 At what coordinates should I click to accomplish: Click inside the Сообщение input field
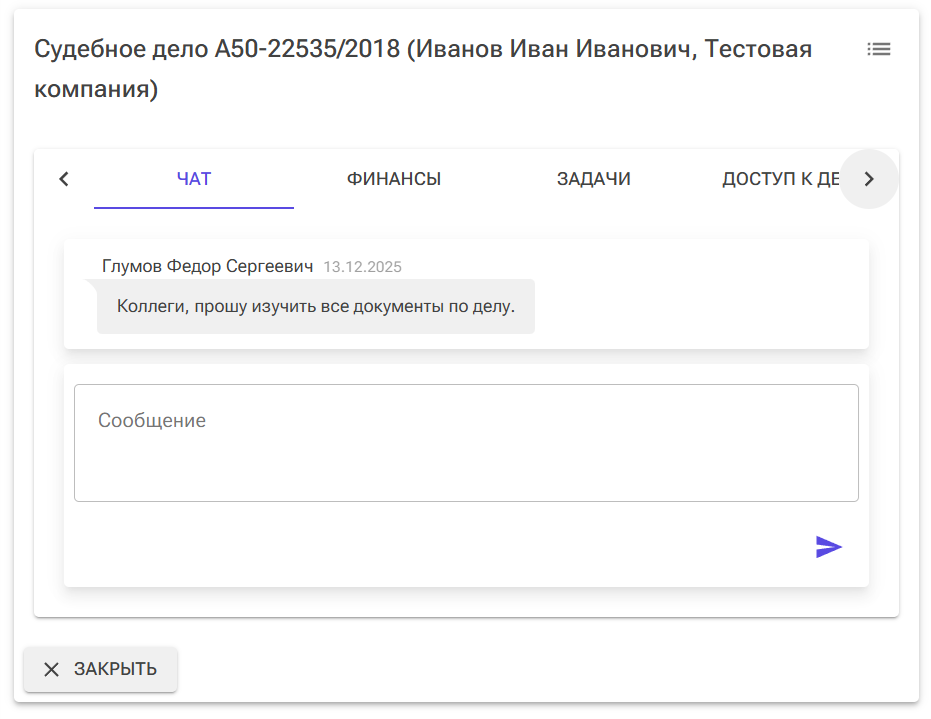(466, 441)
